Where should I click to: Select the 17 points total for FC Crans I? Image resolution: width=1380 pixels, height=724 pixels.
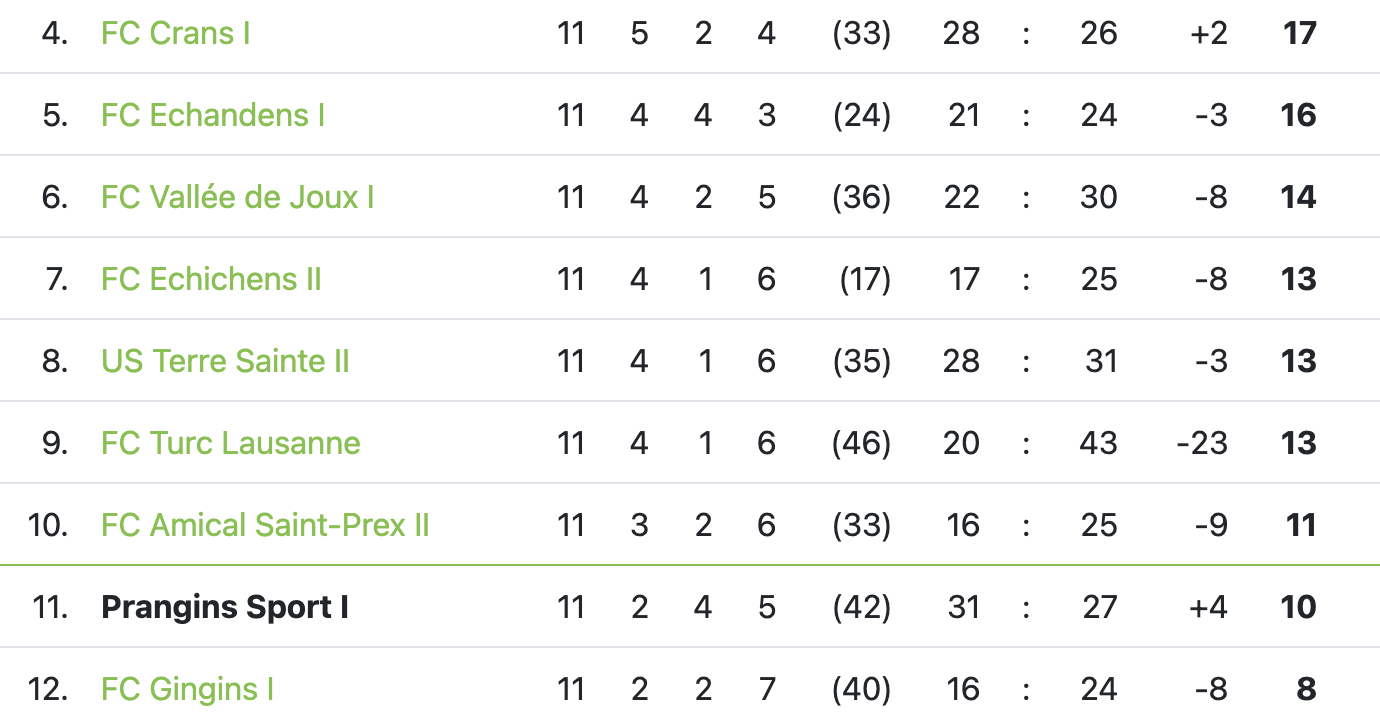pyautogui.click(x=1299, y=33)
